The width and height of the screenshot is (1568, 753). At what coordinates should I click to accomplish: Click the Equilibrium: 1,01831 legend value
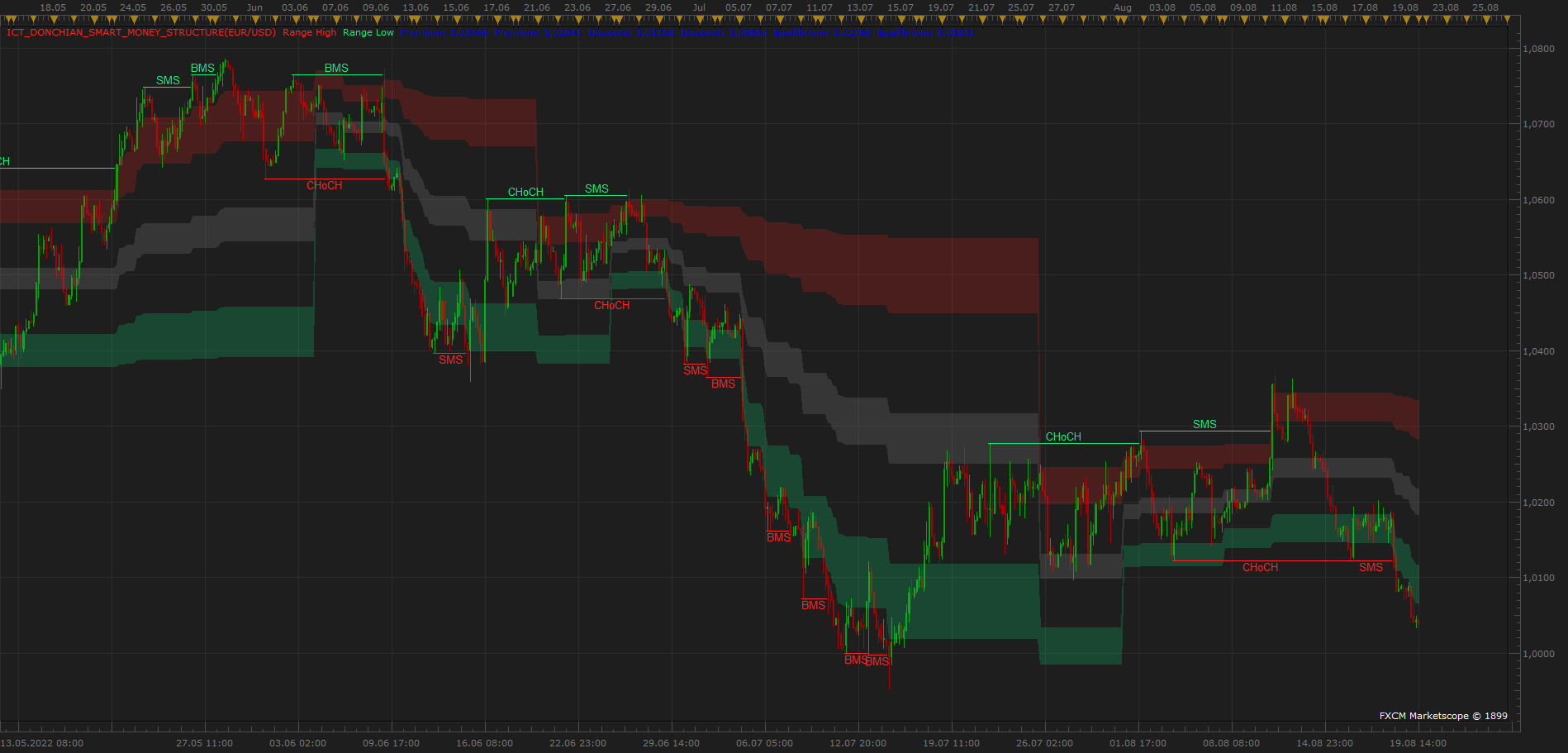(x=926, y=32)
